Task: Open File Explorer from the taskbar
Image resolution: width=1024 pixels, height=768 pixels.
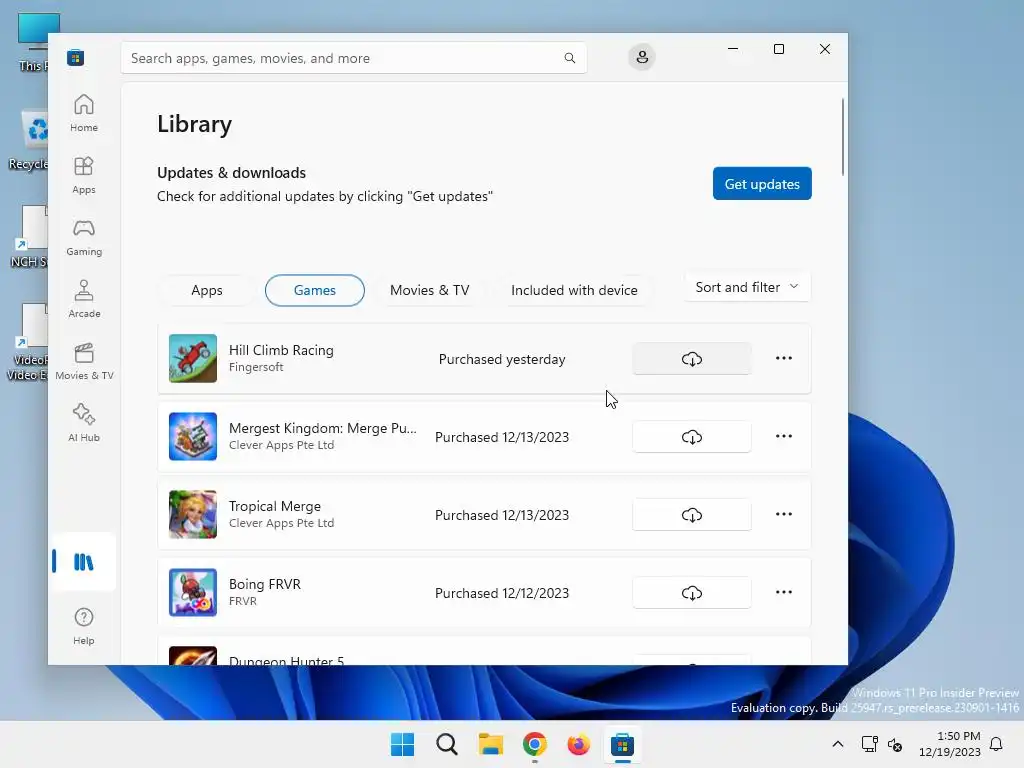Action: click(490, 744)
